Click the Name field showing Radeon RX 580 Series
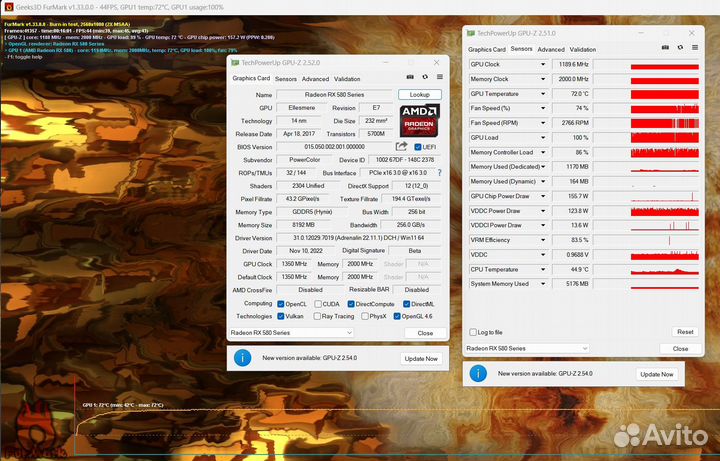Image resolution: width=720 pixels, height=461 pixels. pos(334,95)
